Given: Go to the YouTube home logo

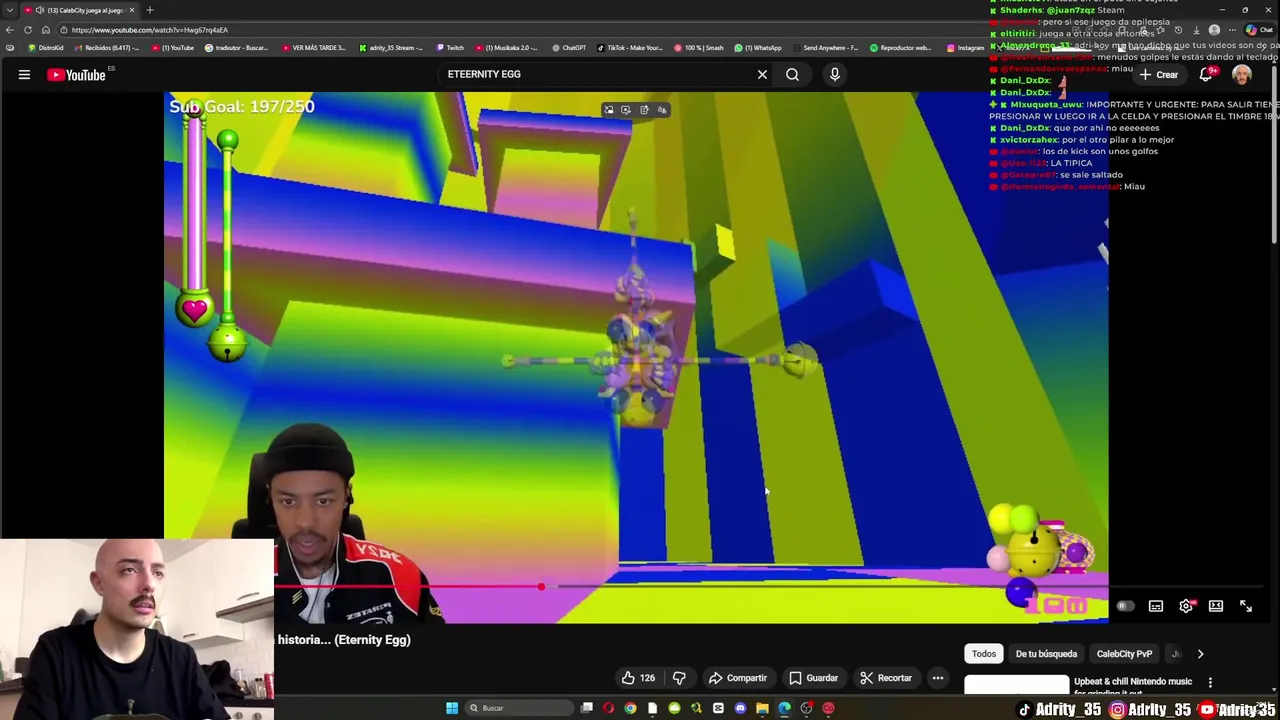Looking at the screenshot, I should (x=76, y=74).
